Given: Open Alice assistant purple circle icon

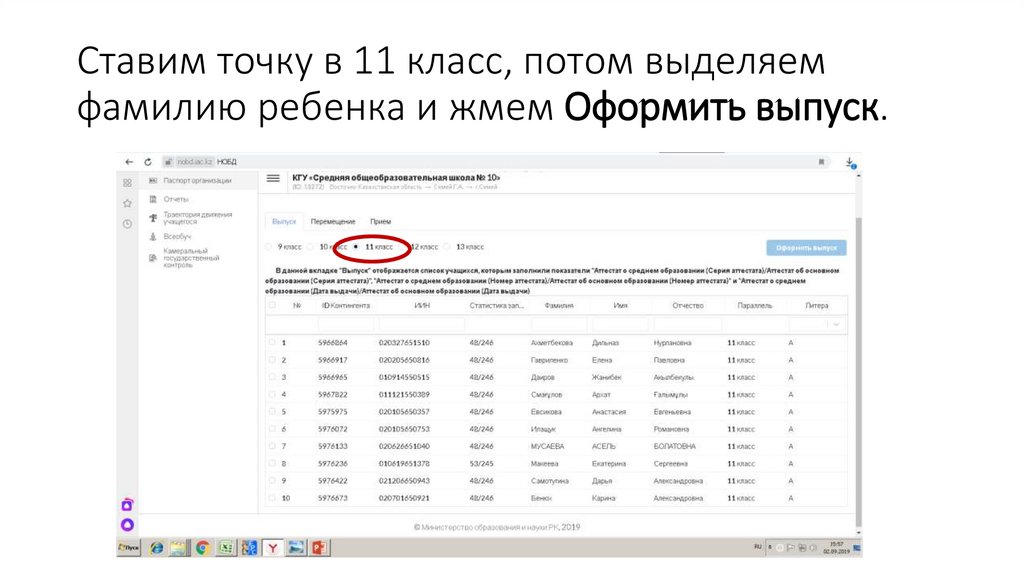Looking at the screenshot, I should click(127, 524).
